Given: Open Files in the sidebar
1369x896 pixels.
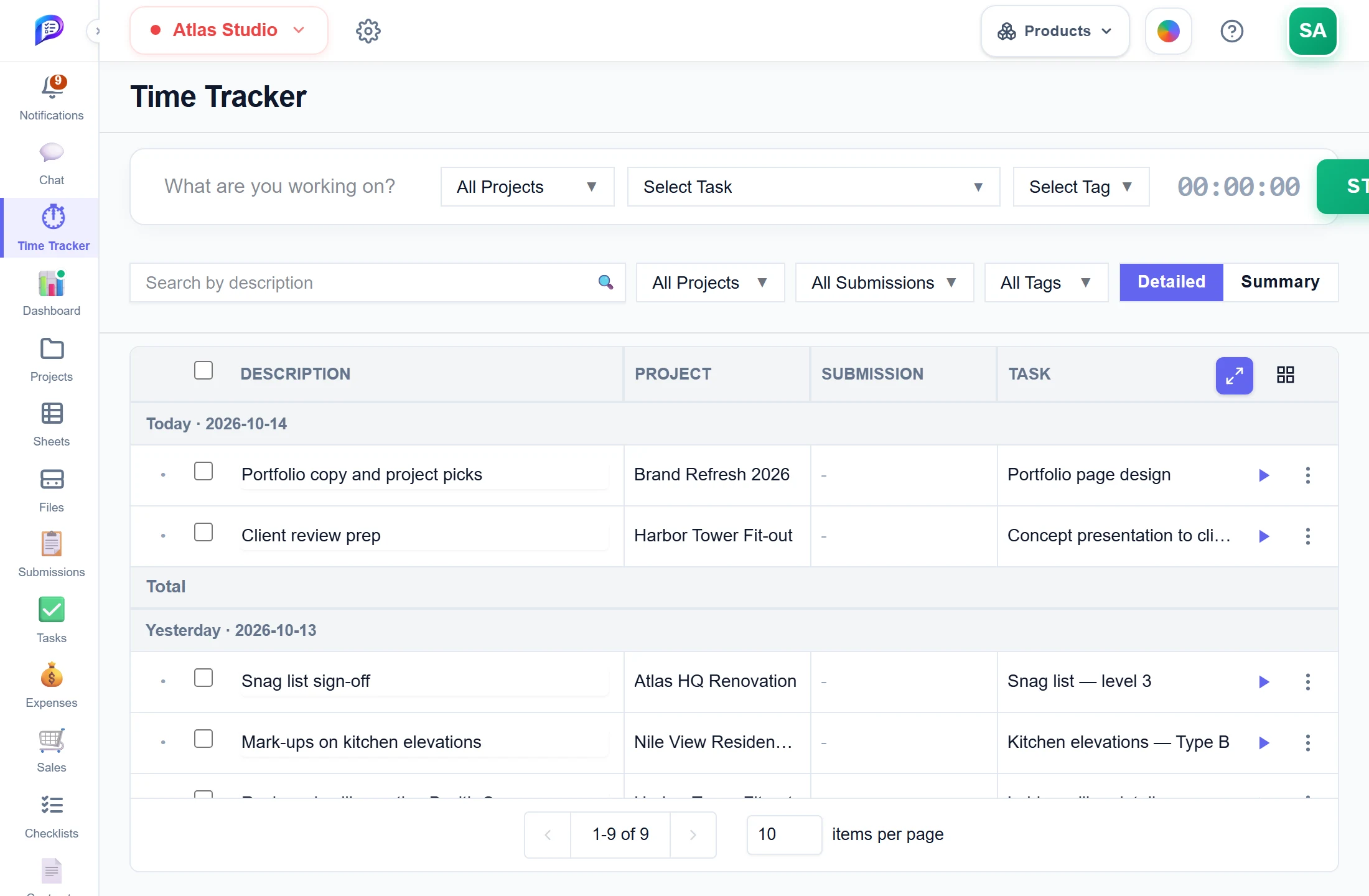Looking at the screenshot, I should [51, 490].
